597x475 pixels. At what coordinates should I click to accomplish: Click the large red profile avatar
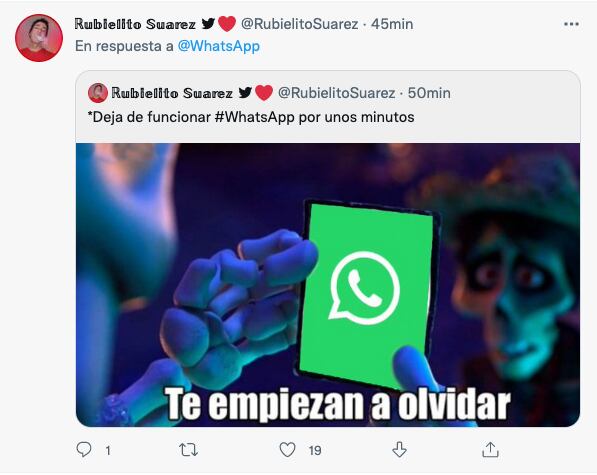point(39,38)
